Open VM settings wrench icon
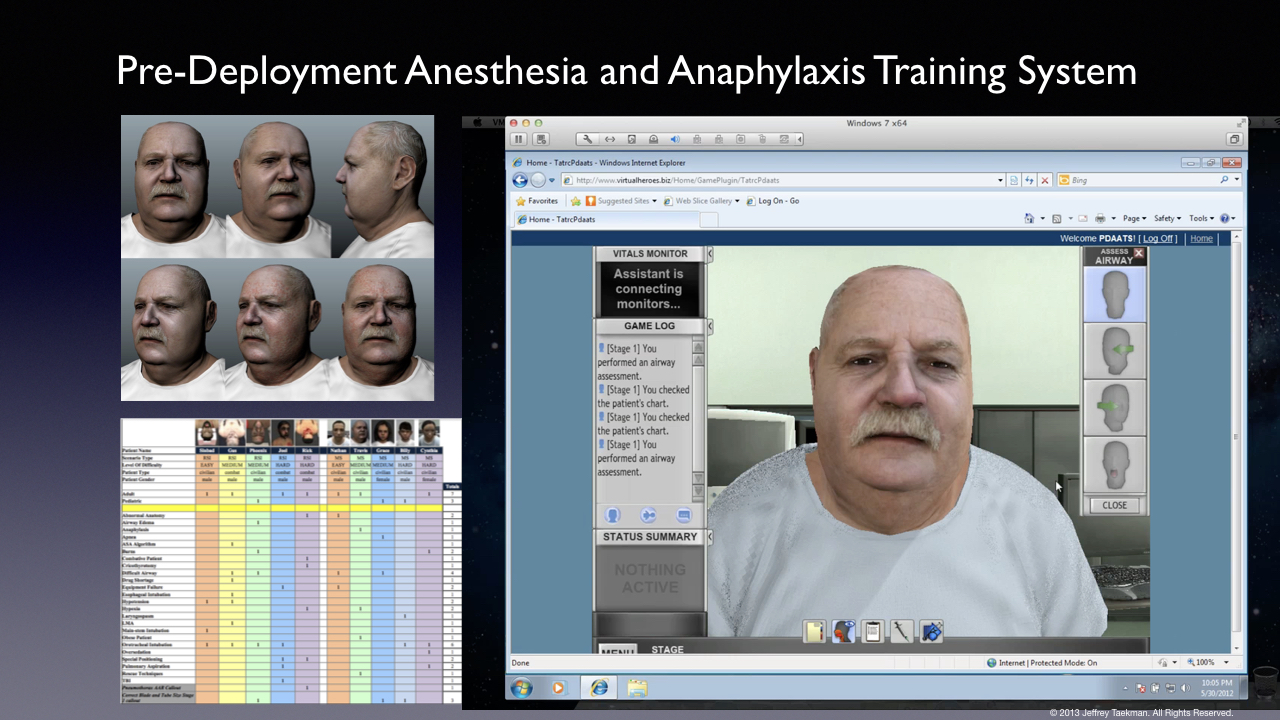The width and height of the screenshot is (1280, 720). (x=588, y=139)
